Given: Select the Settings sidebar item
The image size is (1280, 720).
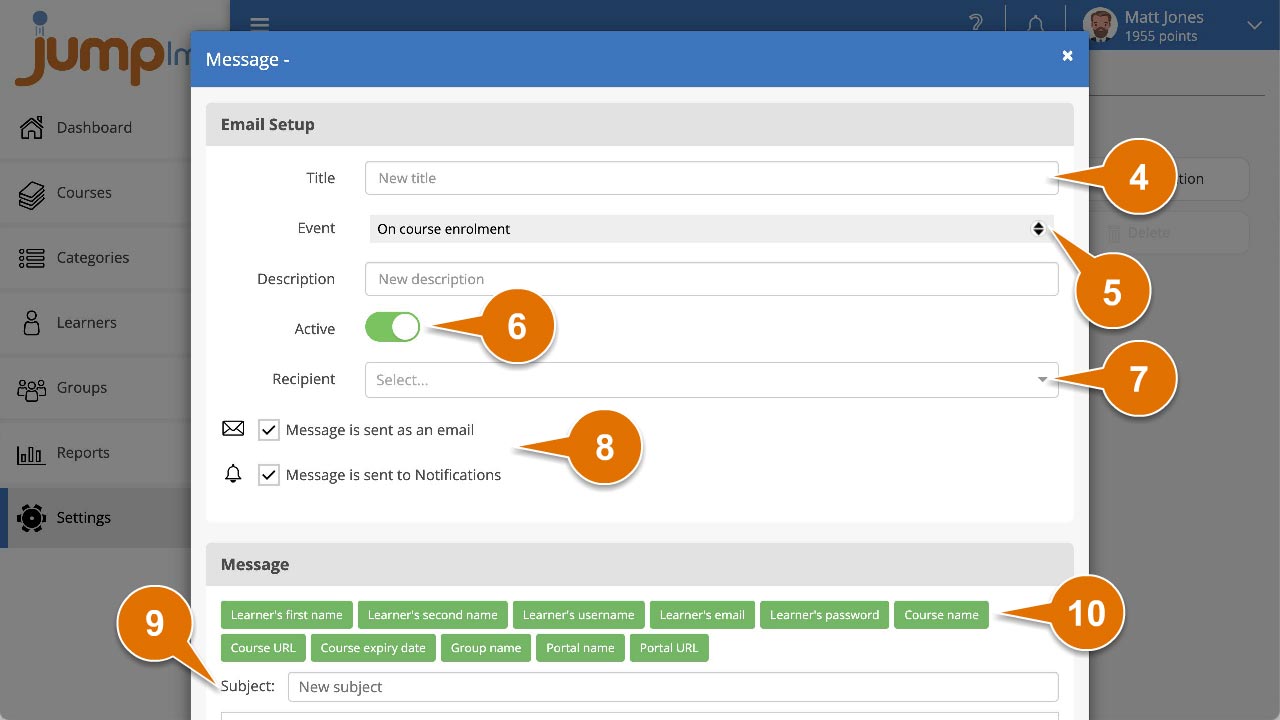Looking at the screenshot, I should 95,518.
